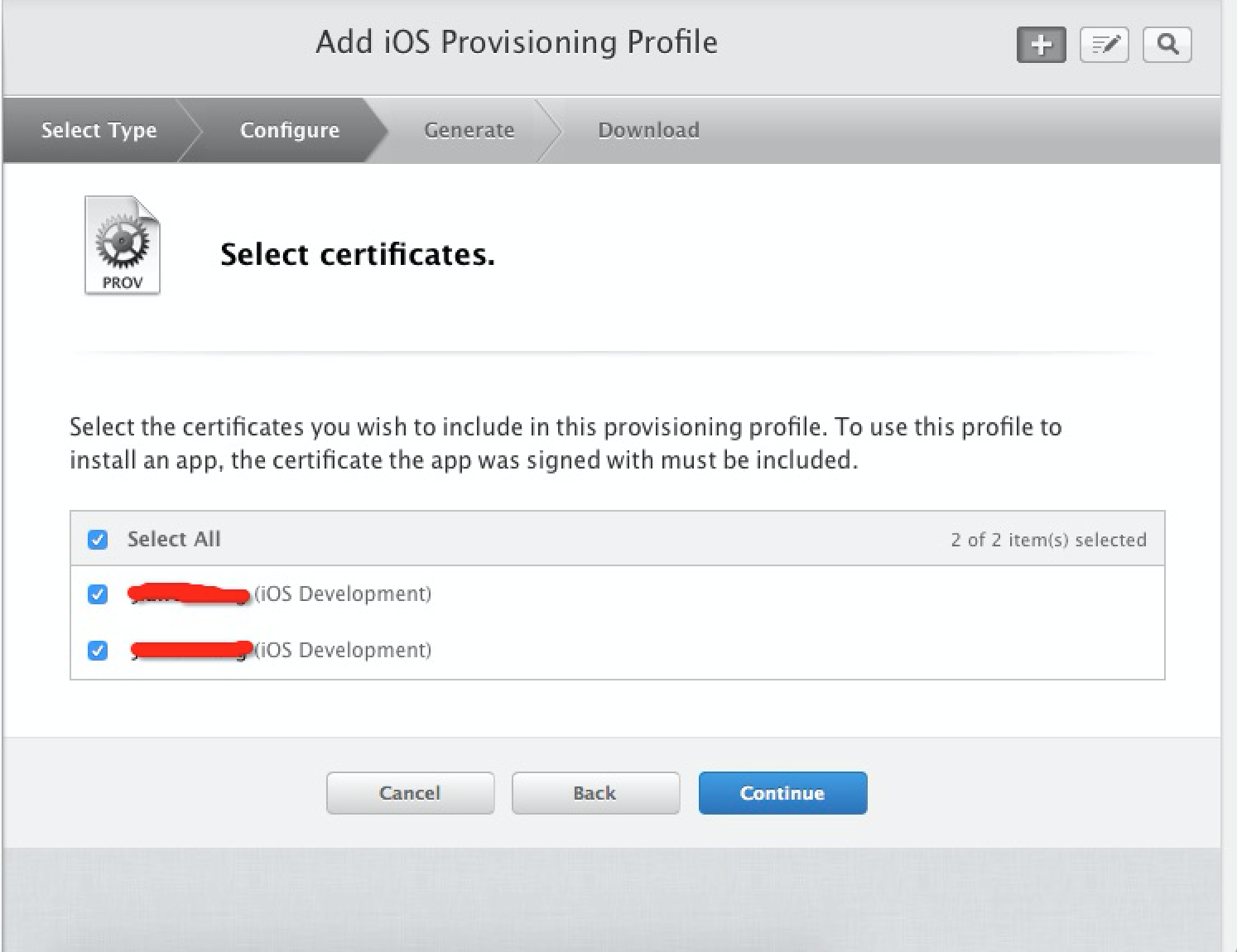Go to the Select Type step
This screenshot has width=1237, height=952.
point(99,130)
